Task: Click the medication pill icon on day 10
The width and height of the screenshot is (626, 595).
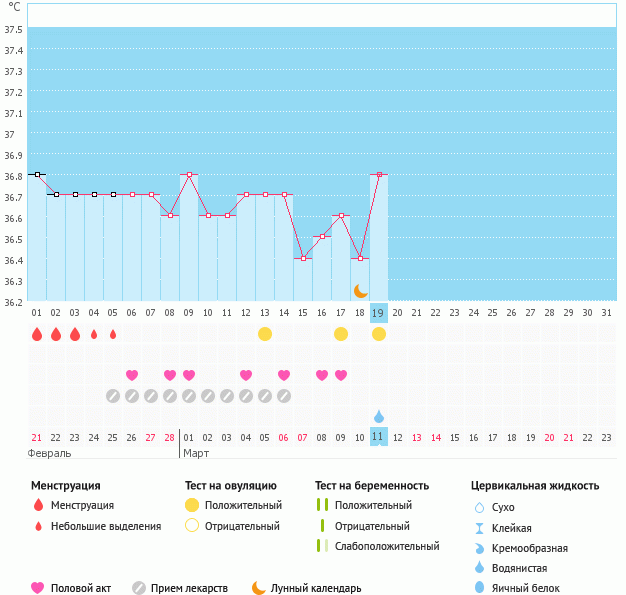Action: coord(208,396)
